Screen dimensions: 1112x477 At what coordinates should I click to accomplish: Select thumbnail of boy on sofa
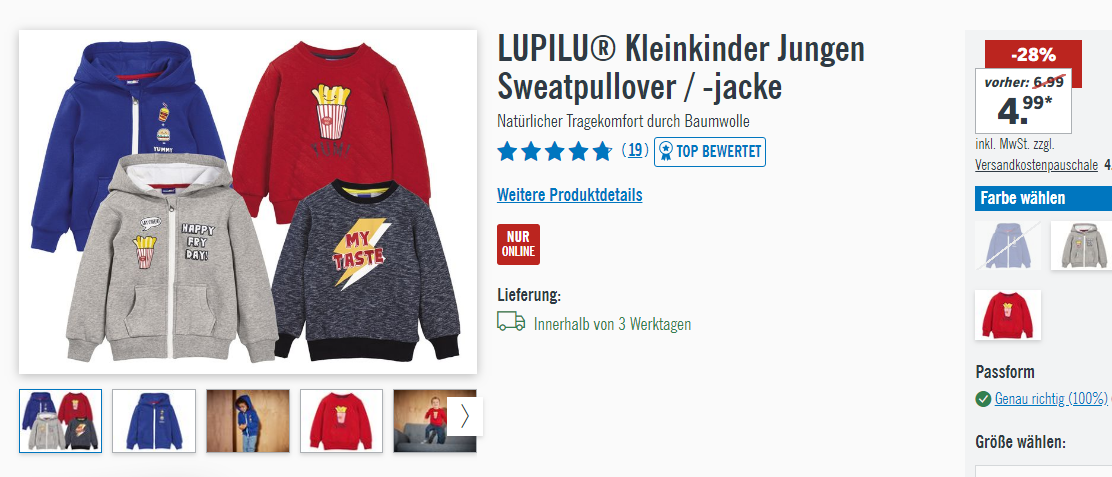(435, 420)
